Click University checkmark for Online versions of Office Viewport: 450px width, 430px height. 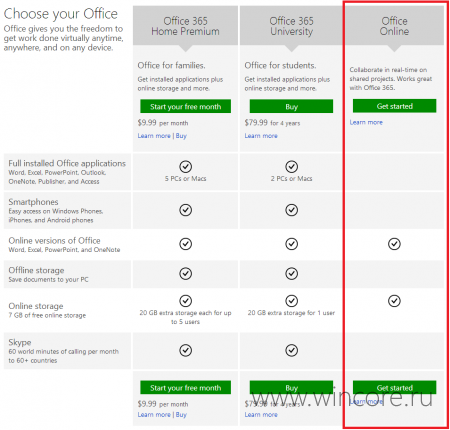[291, 244]
